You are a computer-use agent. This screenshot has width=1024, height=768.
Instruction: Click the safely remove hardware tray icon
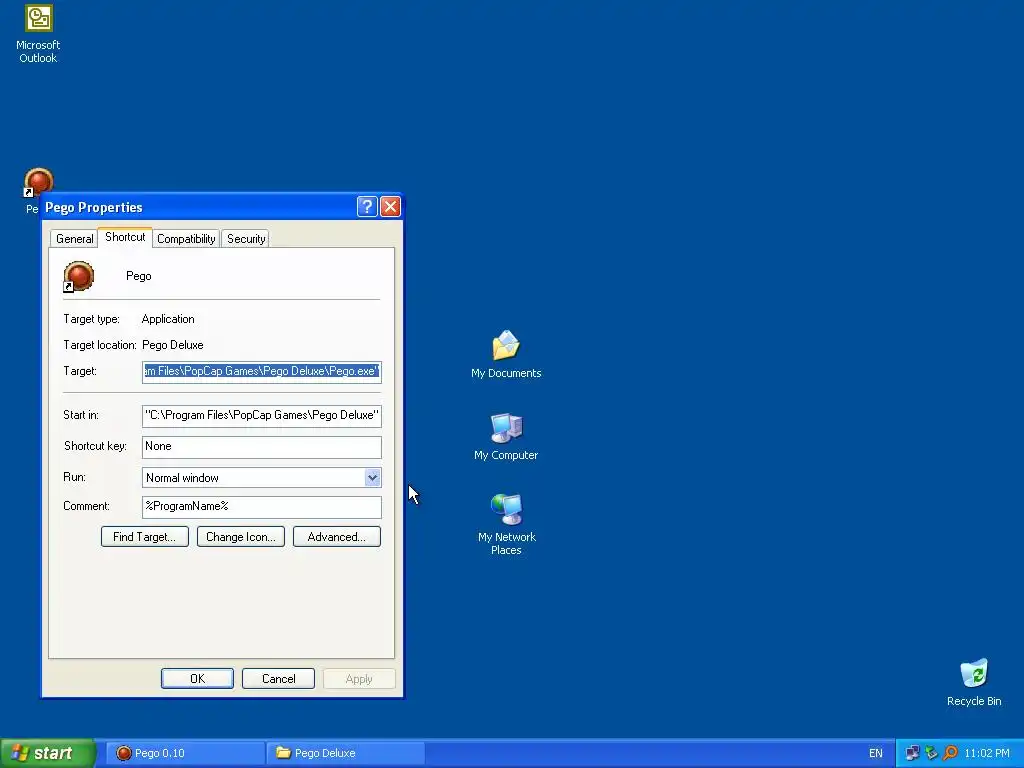point(931,753)
